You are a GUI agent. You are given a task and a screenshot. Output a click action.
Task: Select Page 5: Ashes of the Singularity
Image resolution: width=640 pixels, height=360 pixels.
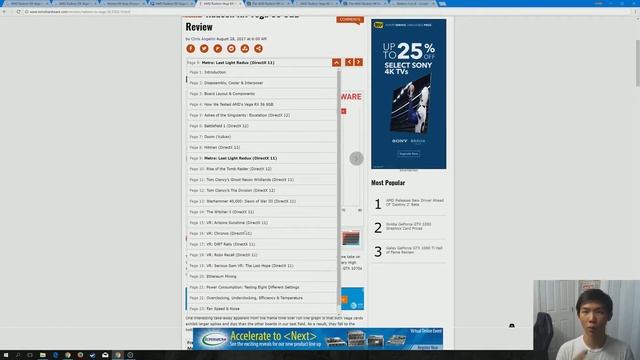tap(262, 115)
